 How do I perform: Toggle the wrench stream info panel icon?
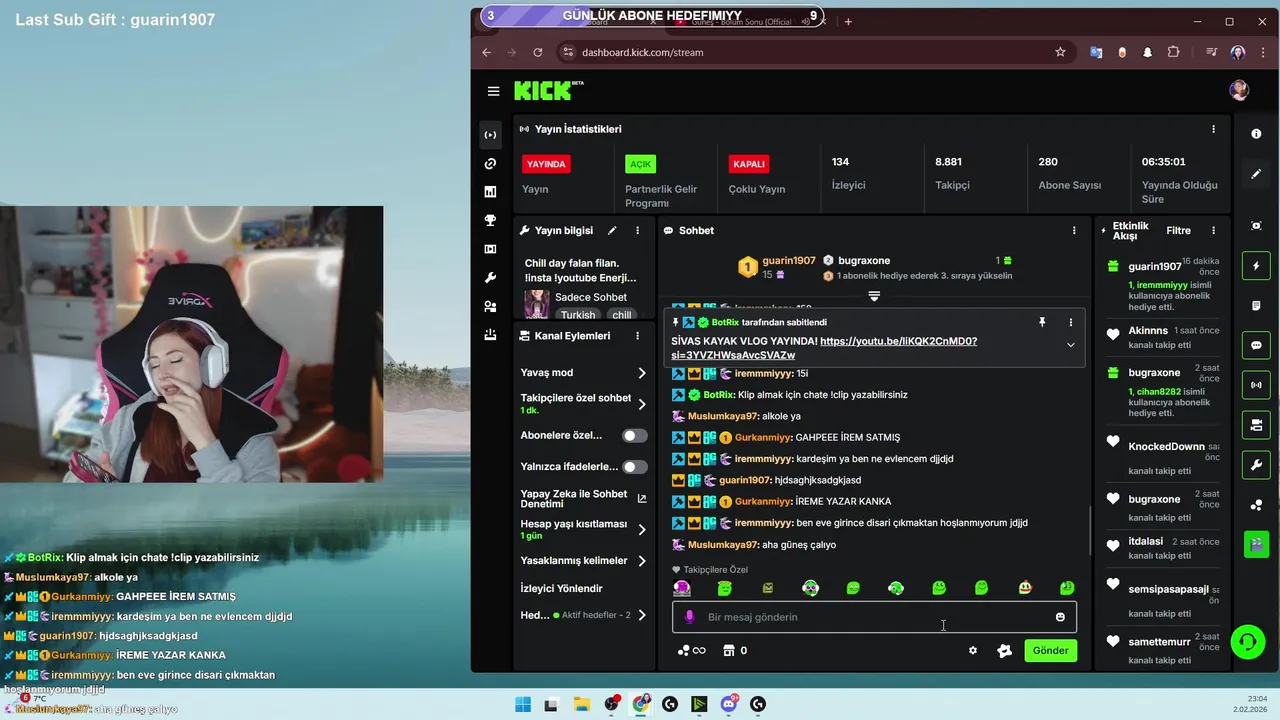coord(1256,465)
